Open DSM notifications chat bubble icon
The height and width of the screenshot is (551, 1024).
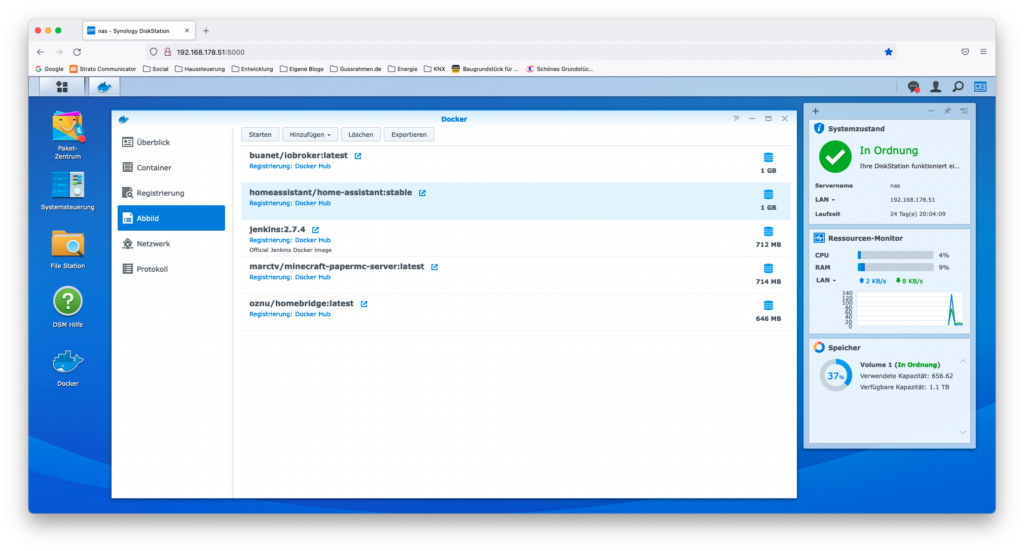913,87
